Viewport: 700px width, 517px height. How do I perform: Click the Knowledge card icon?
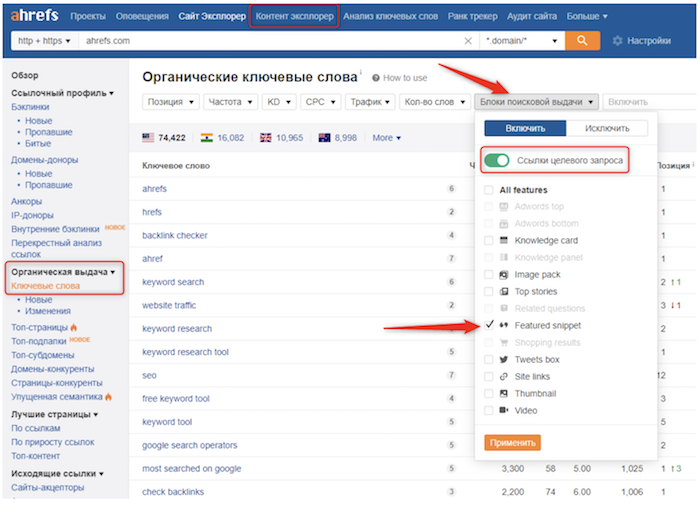(x=504, y=240)
